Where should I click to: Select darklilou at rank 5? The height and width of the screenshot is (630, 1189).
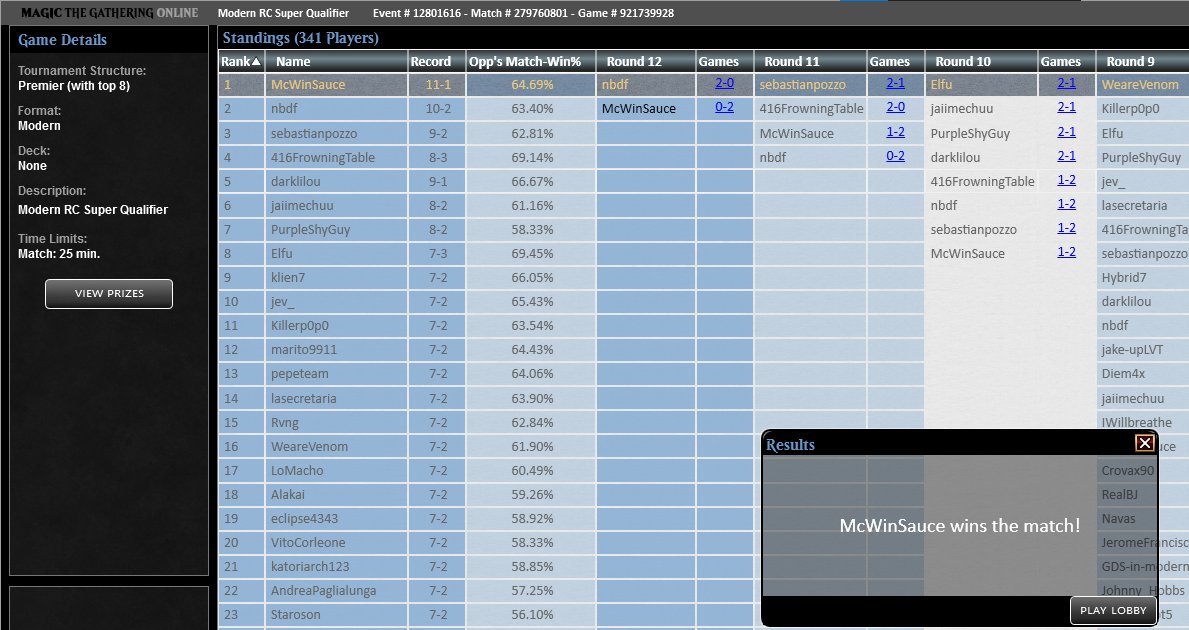[x=295, y=182]
